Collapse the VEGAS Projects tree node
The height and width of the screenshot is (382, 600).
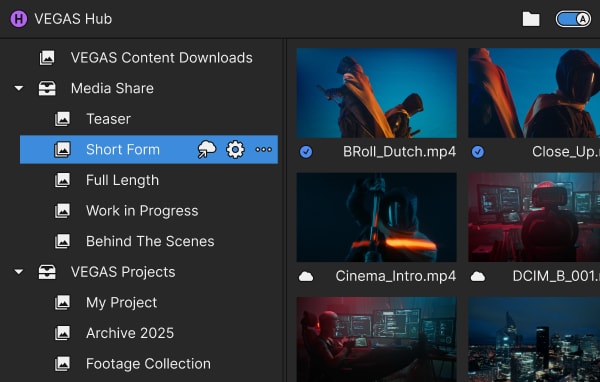click(x=18, y=272)
